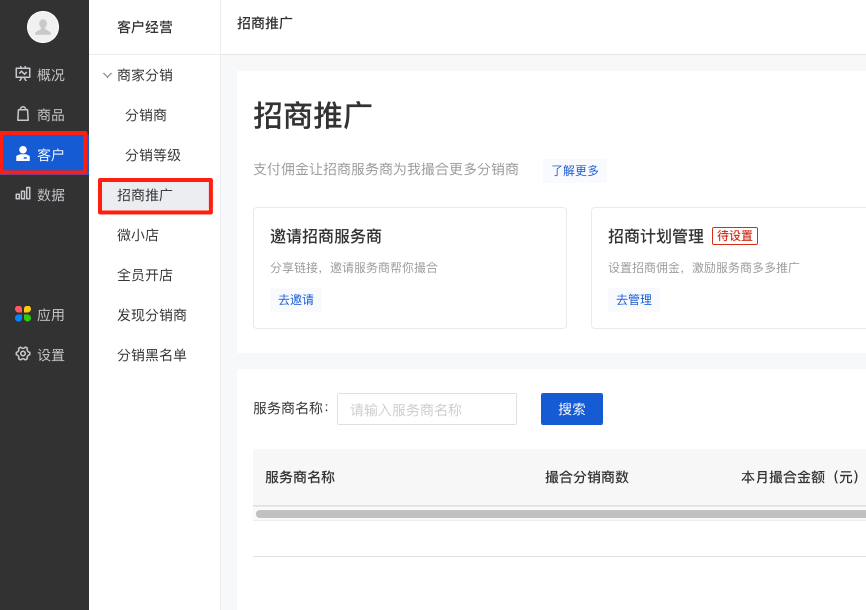Go to 微小店 menu item

pos(138,235)
